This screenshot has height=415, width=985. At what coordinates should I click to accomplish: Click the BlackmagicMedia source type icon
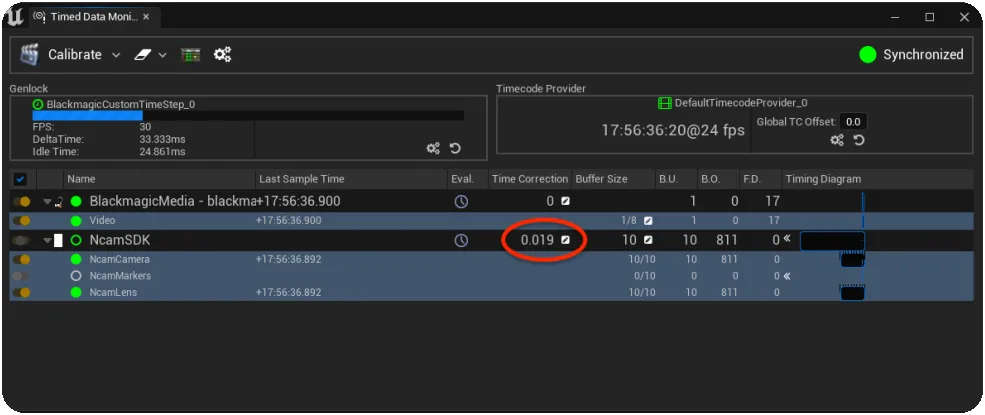(59, 202)
